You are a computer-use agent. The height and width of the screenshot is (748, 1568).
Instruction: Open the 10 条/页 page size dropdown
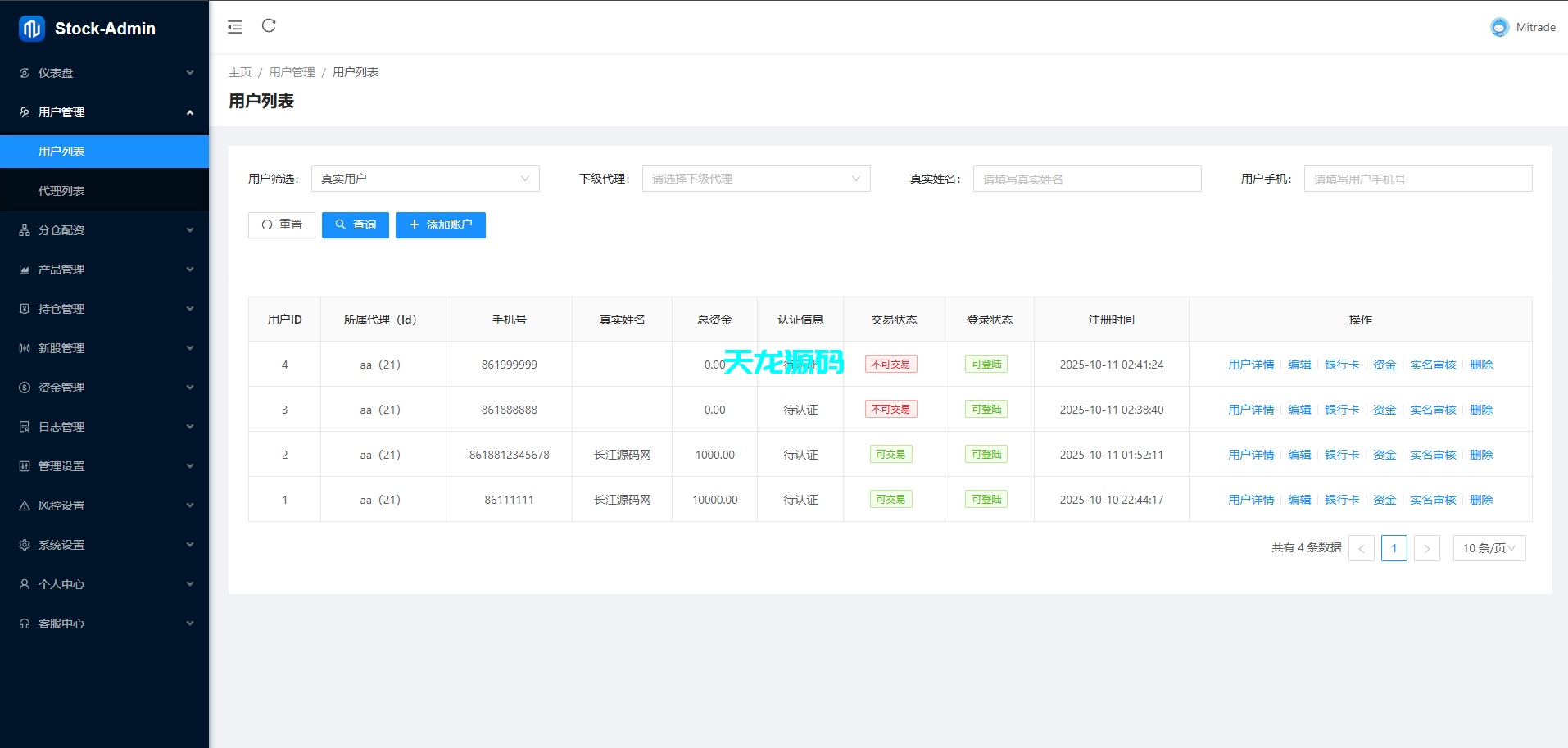point(1489,548)
